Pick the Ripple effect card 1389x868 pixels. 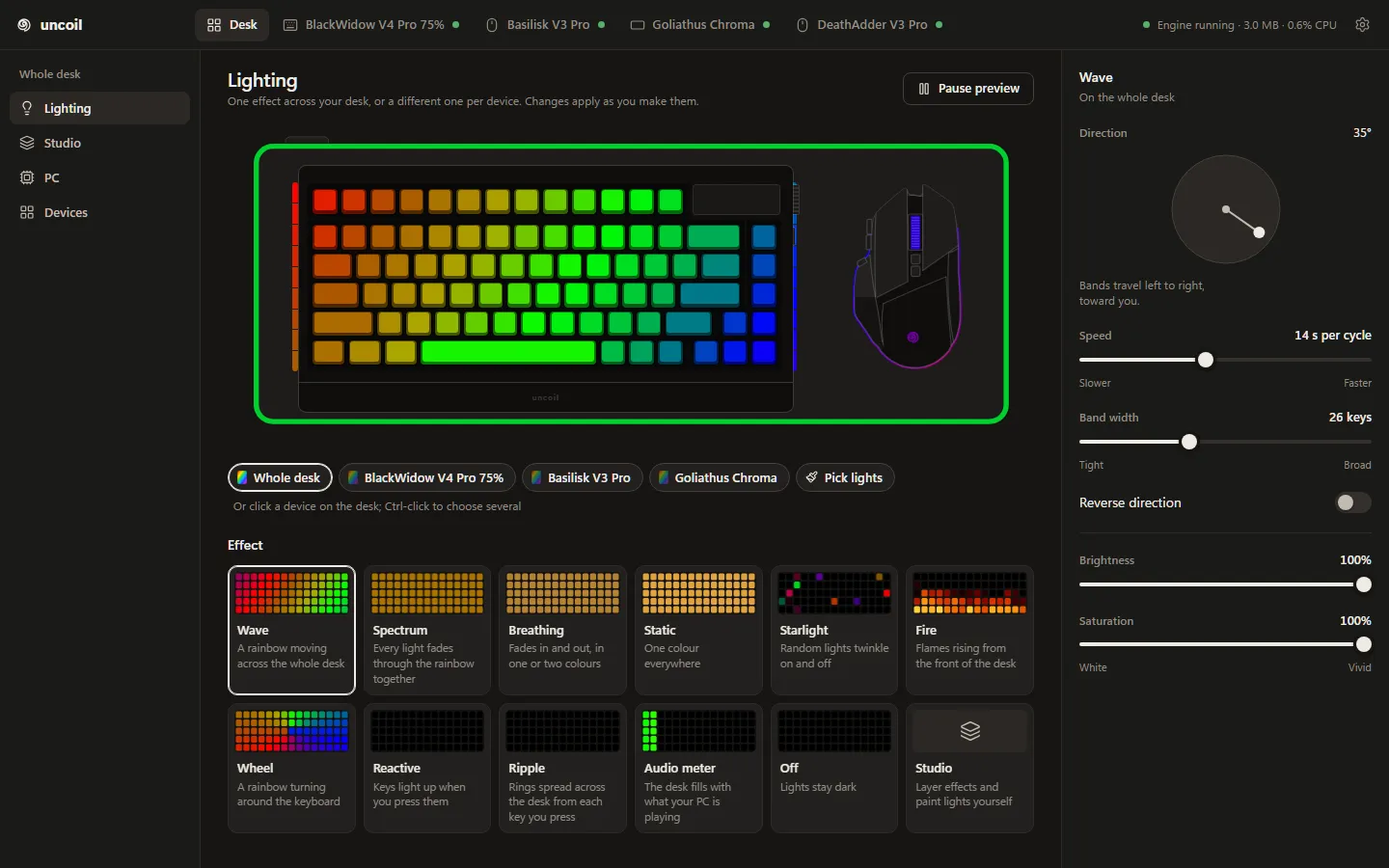point(563,768)
